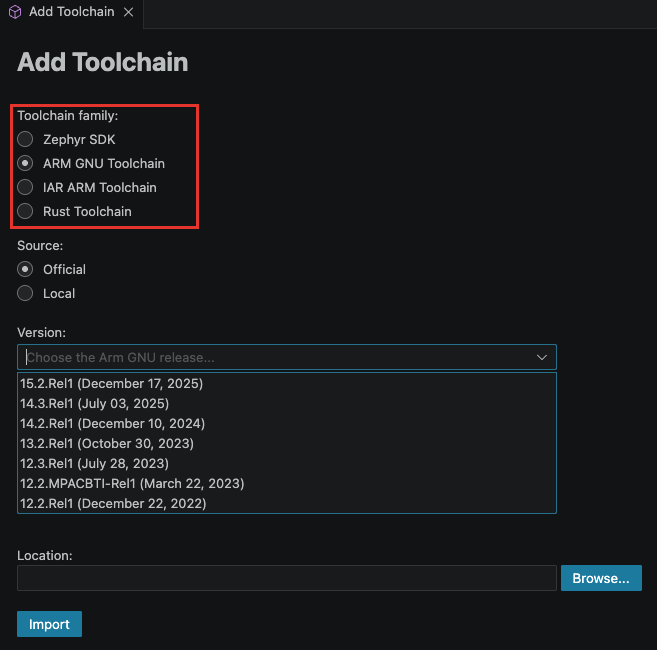Screen dimensions: 657x650
Task: Select the Add Toolchain tab
Action: (72, 12)
